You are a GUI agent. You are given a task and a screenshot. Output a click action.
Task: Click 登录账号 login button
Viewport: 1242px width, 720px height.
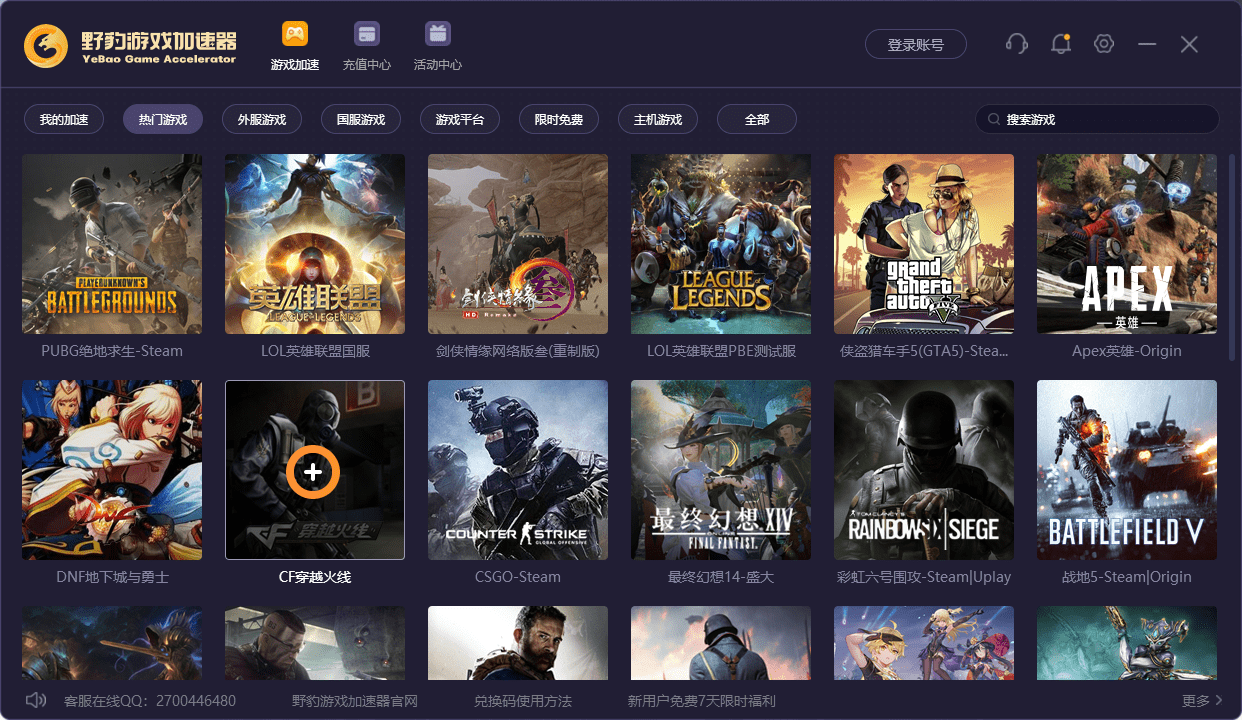[x=916, y=44]
